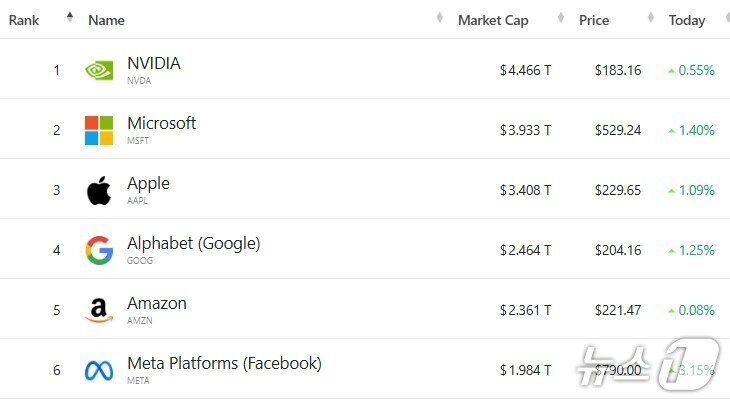730x401 pixels.
Task: Select the Amazon company name
Action: tap(157, 304)
